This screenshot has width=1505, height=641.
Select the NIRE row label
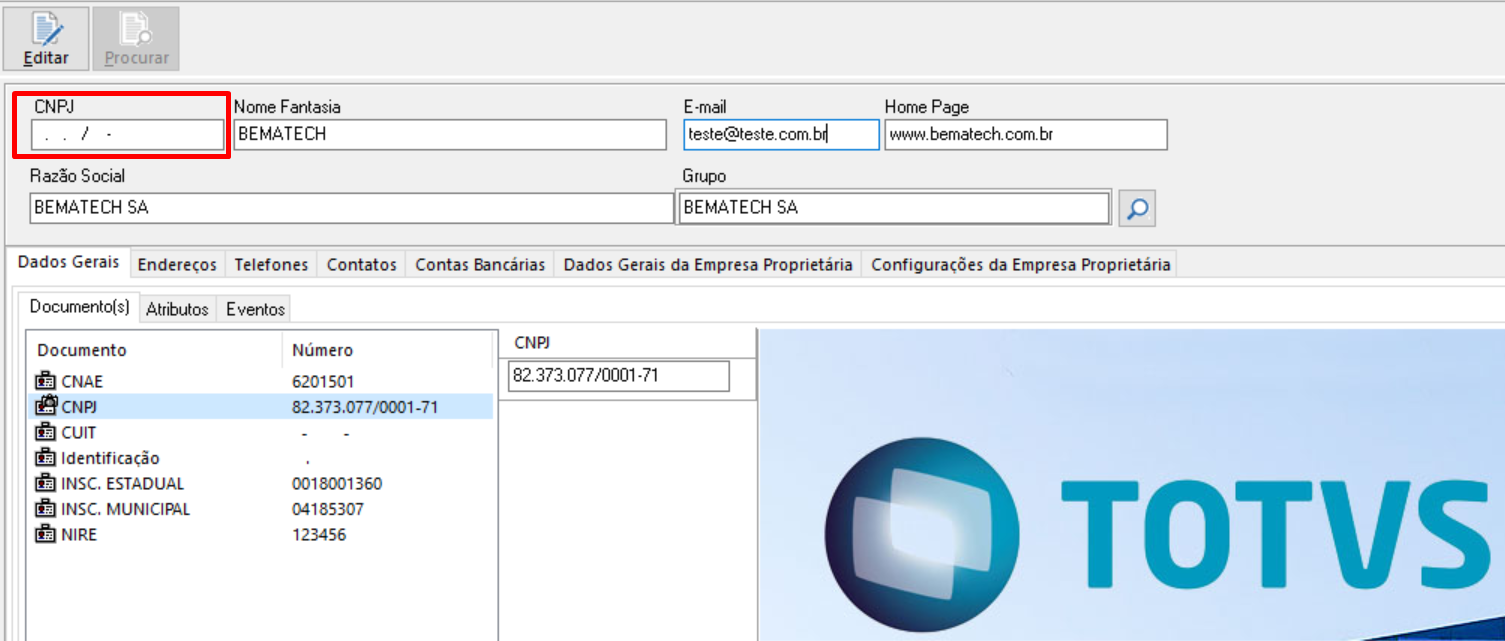(79, 535)
